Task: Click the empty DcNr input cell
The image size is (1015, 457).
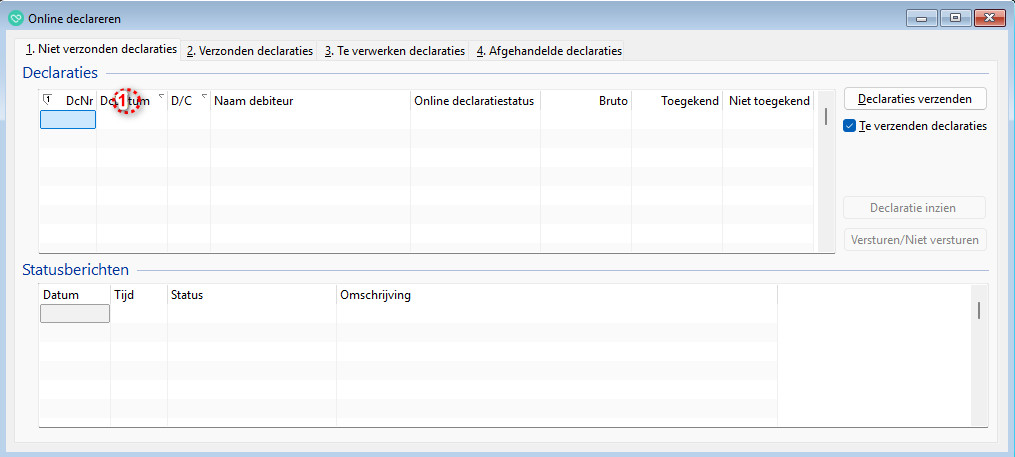Action: 68,120
